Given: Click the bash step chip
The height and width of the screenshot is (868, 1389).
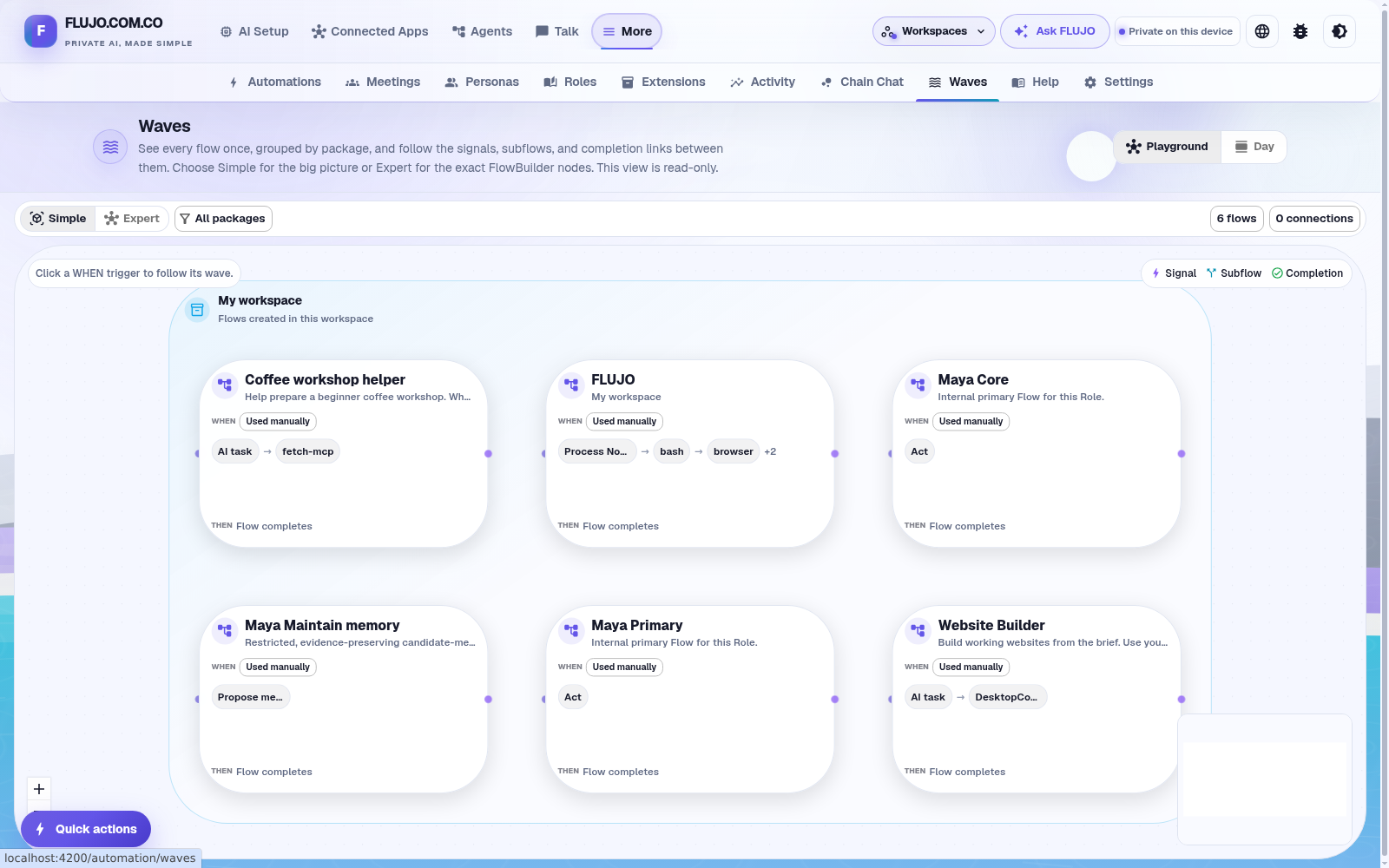Looking at the screenshot, I should point(672,451).
